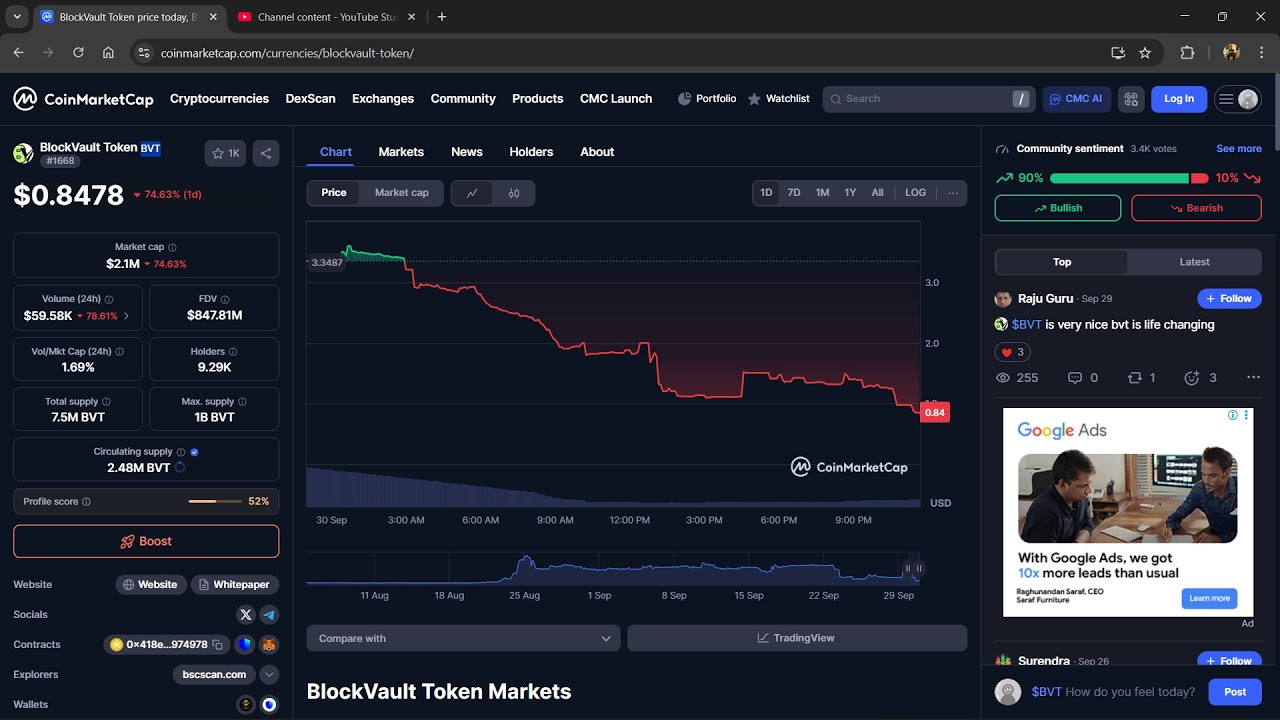Switch to Holders tab

tap(531, 152)
